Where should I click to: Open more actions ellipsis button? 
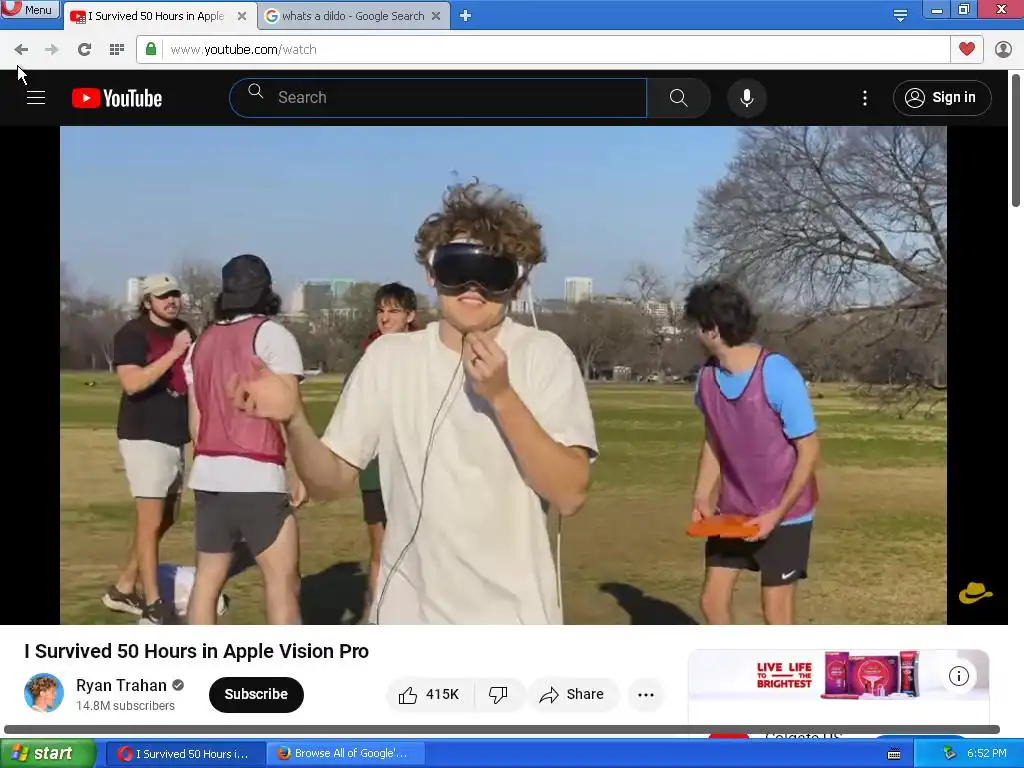pos(646,695)
